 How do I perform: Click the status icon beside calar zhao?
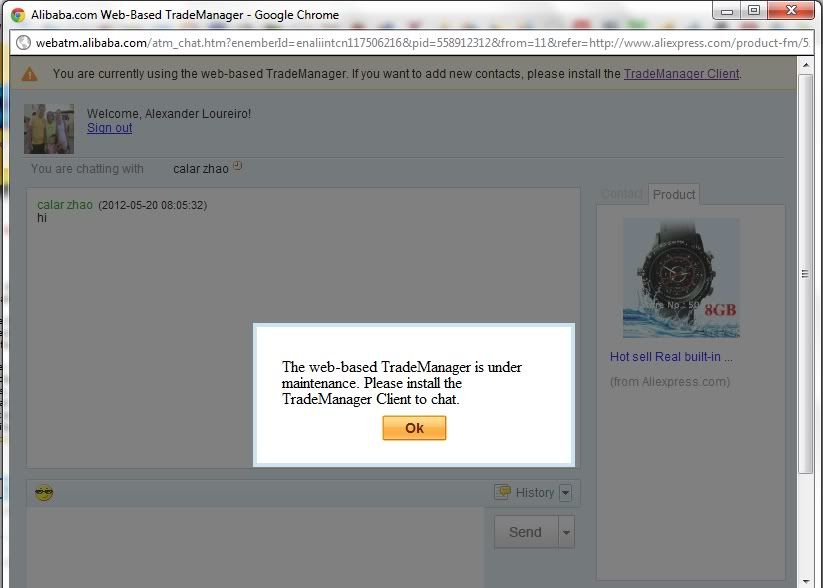(x=238, y=166)
